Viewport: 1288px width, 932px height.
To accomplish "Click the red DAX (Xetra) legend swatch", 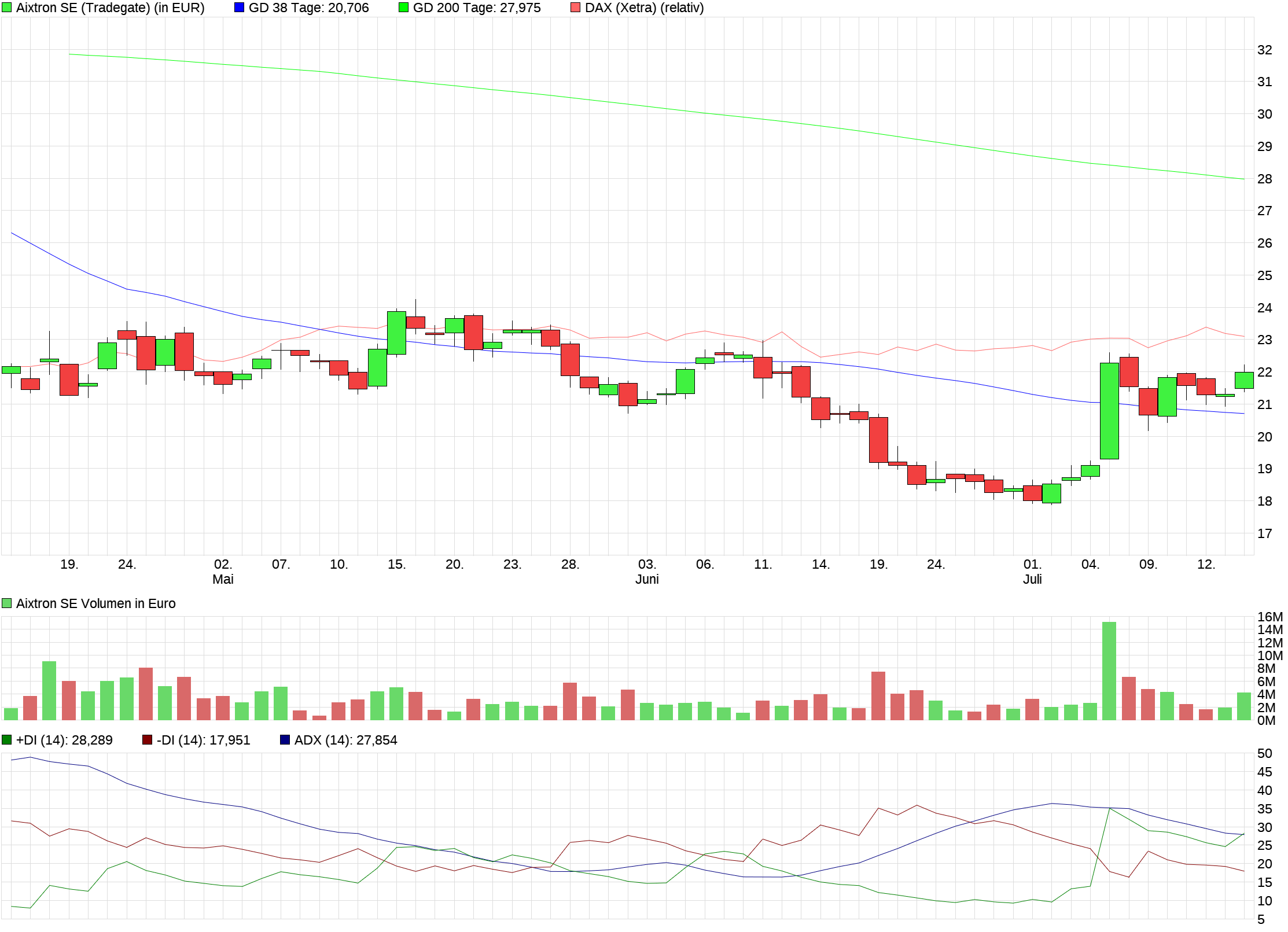I will (x=575, y=8).
